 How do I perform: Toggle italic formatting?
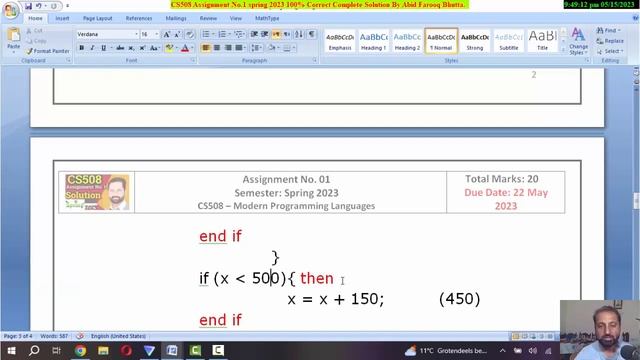tap(93, 48)
